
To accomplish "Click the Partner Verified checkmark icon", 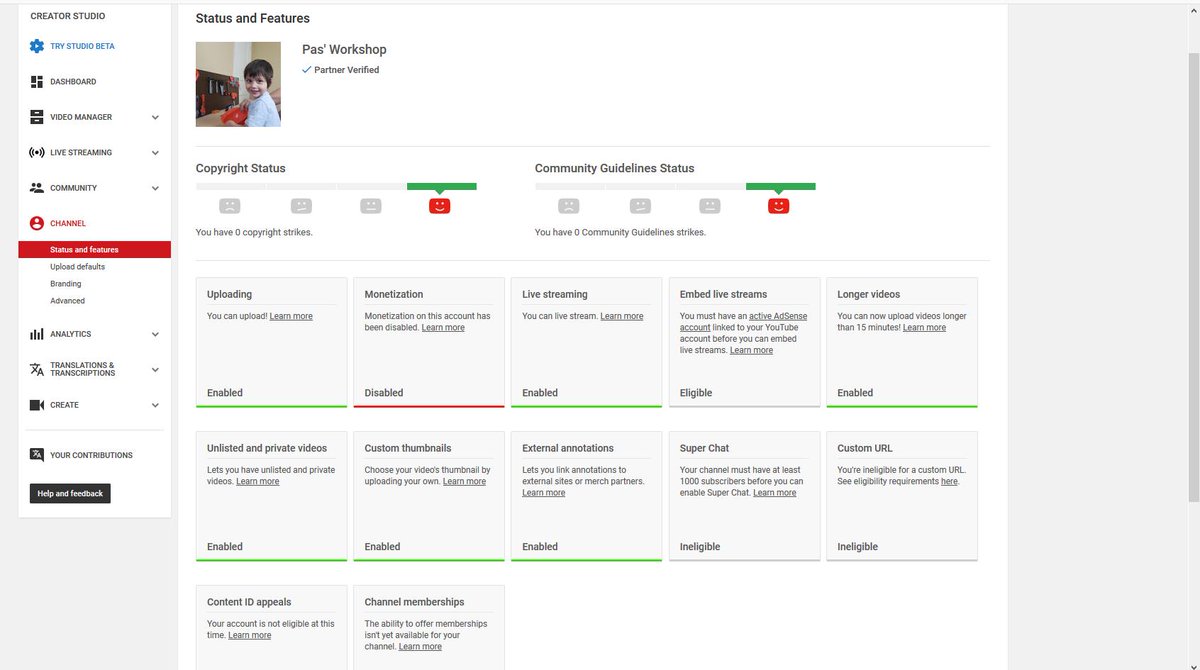I will [307, 70].
